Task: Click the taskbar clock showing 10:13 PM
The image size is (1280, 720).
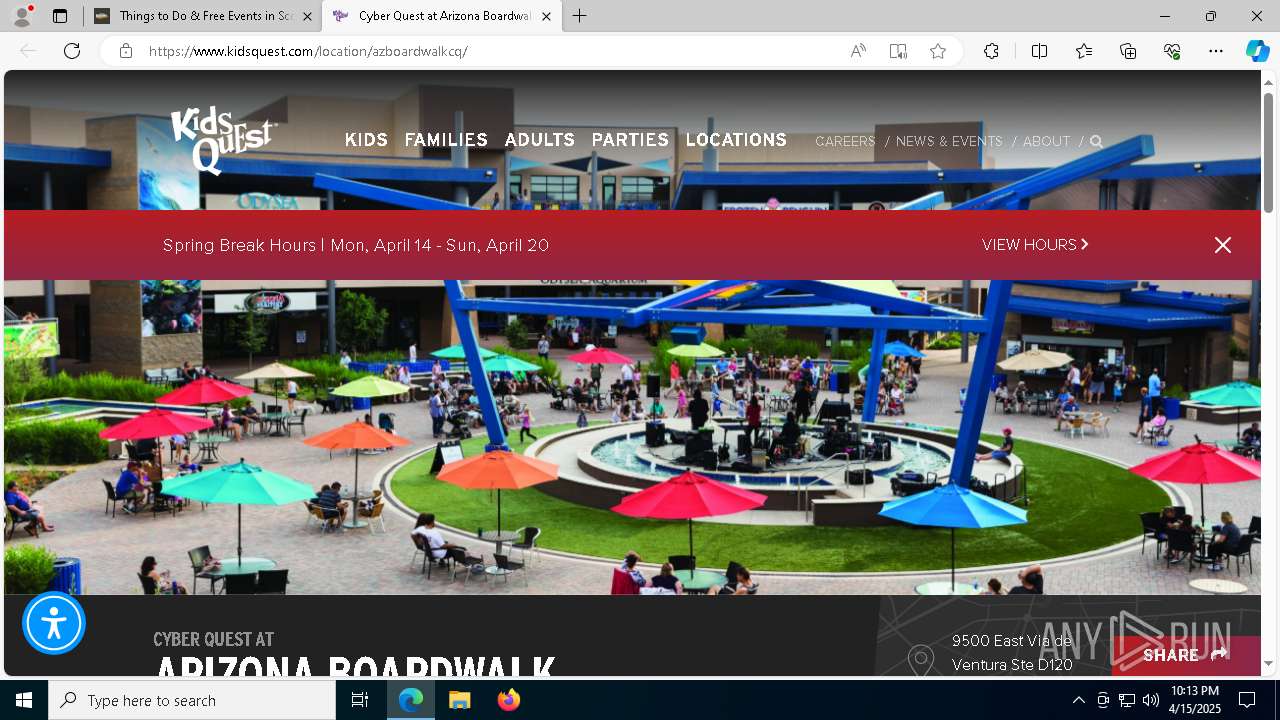Action: pos(1194,700)
